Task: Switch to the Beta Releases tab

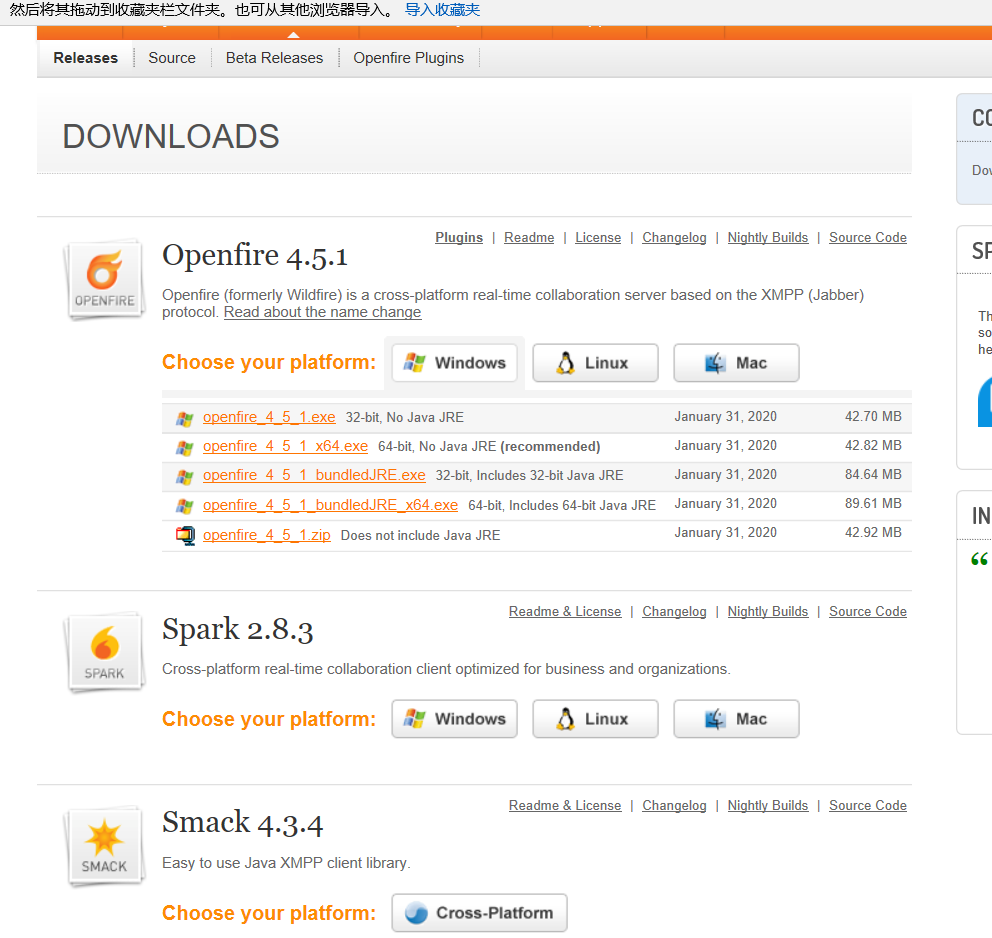Action: [274, 58]
